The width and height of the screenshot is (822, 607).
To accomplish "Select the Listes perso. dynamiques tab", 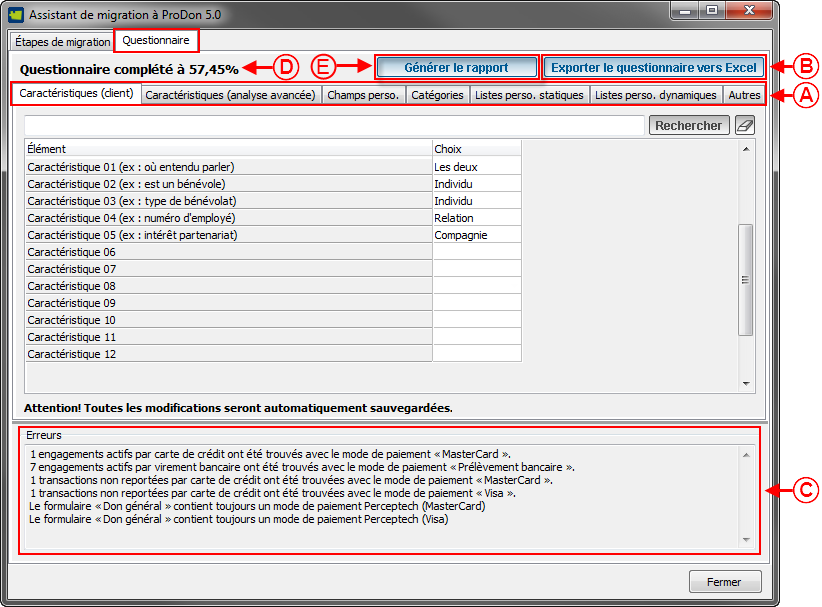I will coord(655,95).
